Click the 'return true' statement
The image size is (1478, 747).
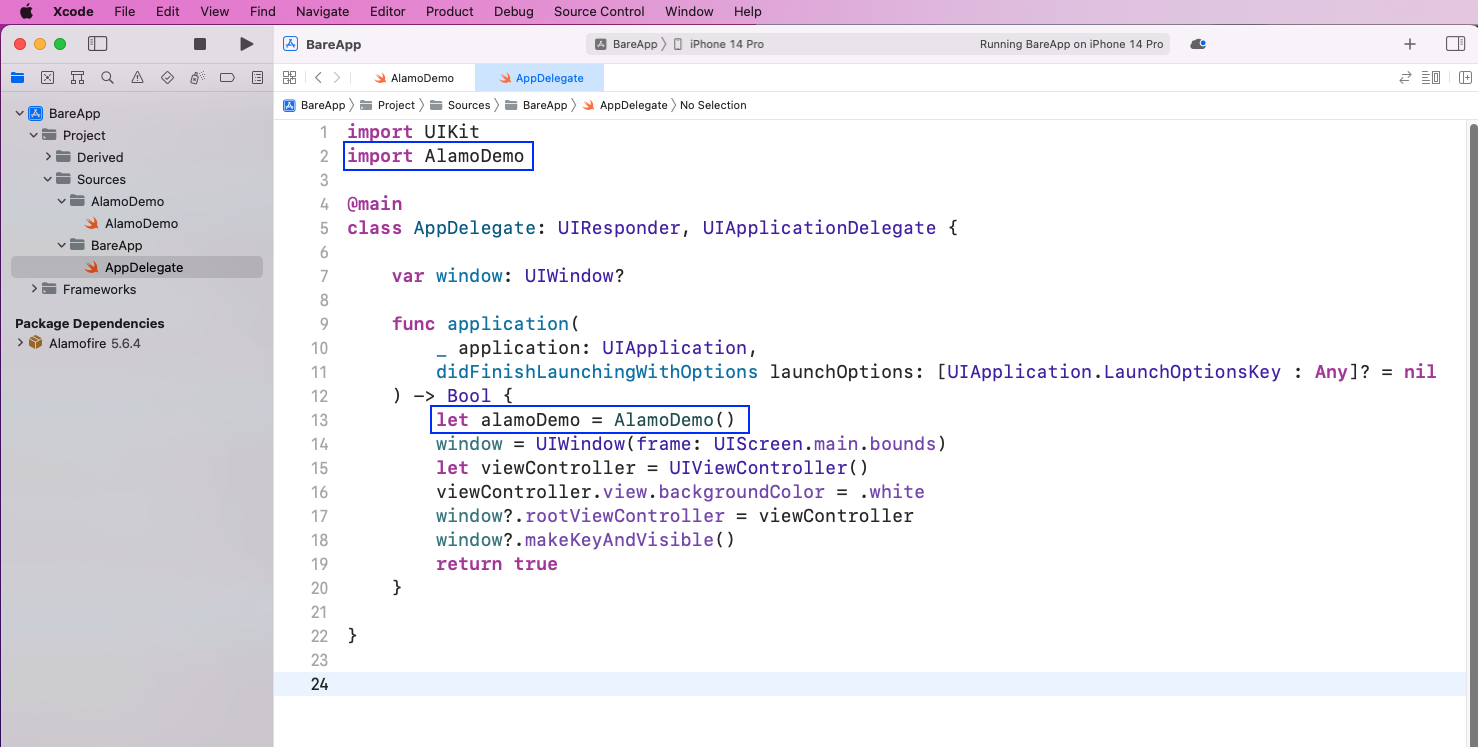coord(497,564)
